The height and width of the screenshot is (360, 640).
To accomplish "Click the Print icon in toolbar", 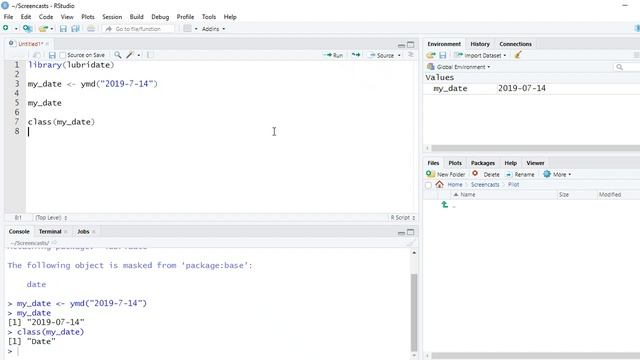I will [91, 29].
